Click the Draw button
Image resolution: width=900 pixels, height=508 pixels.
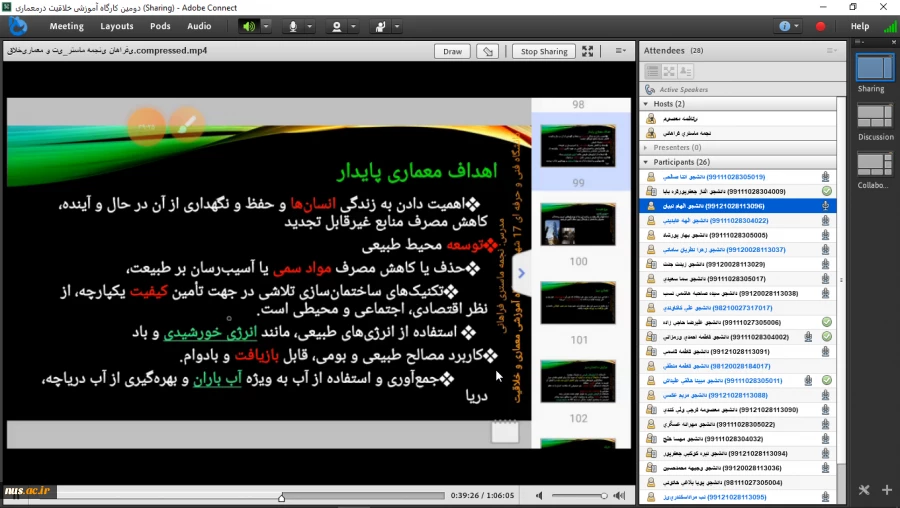click(452, 51)
